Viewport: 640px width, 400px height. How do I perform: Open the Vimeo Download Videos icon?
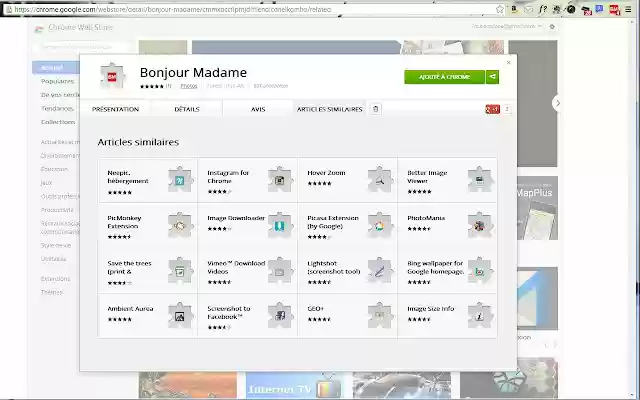[x=280, y=270]
